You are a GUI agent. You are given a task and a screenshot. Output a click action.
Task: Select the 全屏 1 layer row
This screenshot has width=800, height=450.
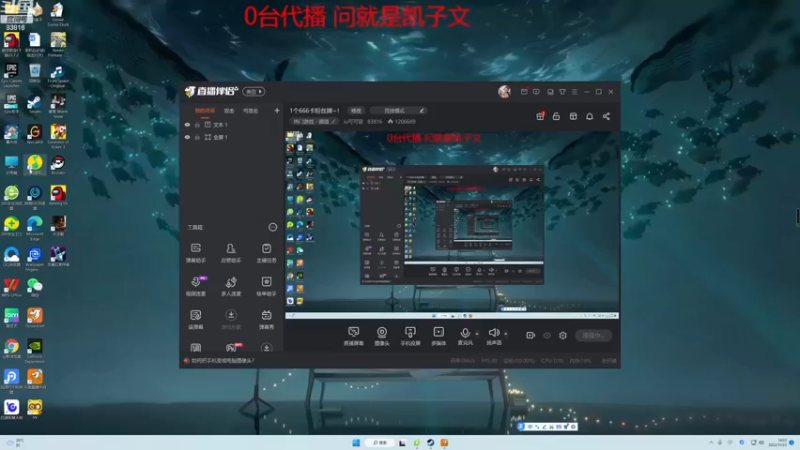(232, 137)
